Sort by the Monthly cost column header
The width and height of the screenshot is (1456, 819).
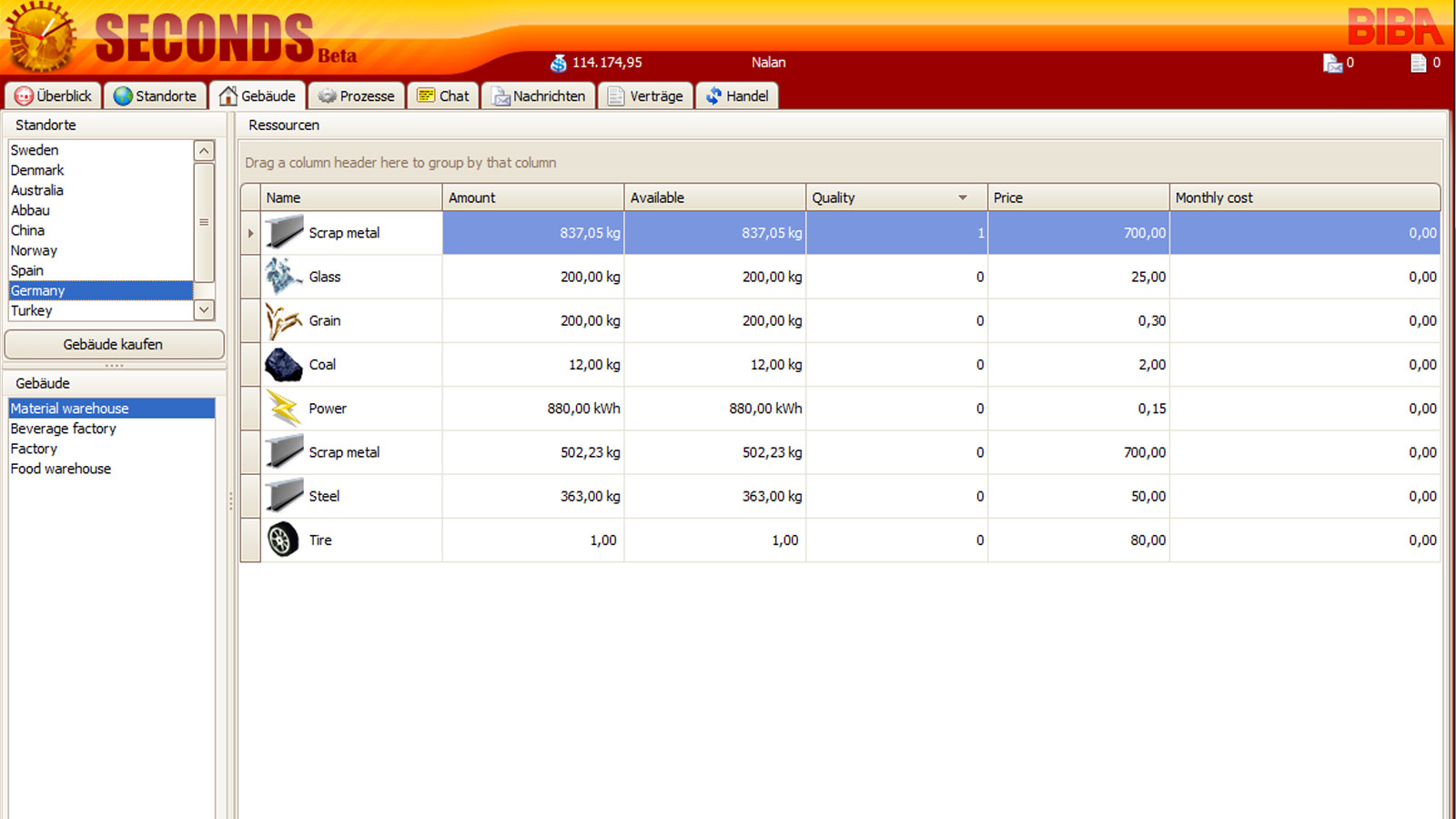(1213, 197)
